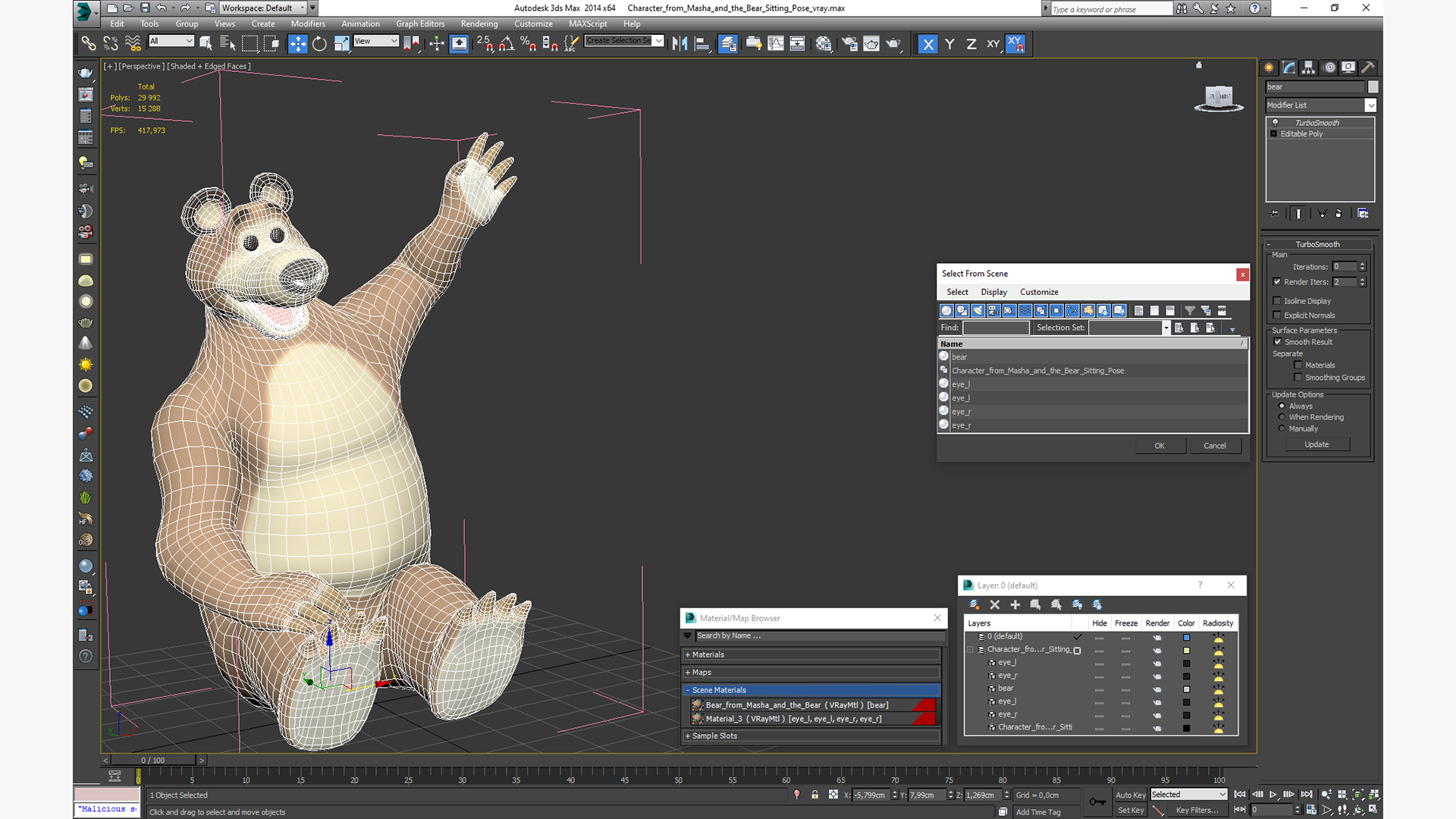Open the Graph Editors menu
Viewport: 1456px width, 819px height.
click(420, 24)
